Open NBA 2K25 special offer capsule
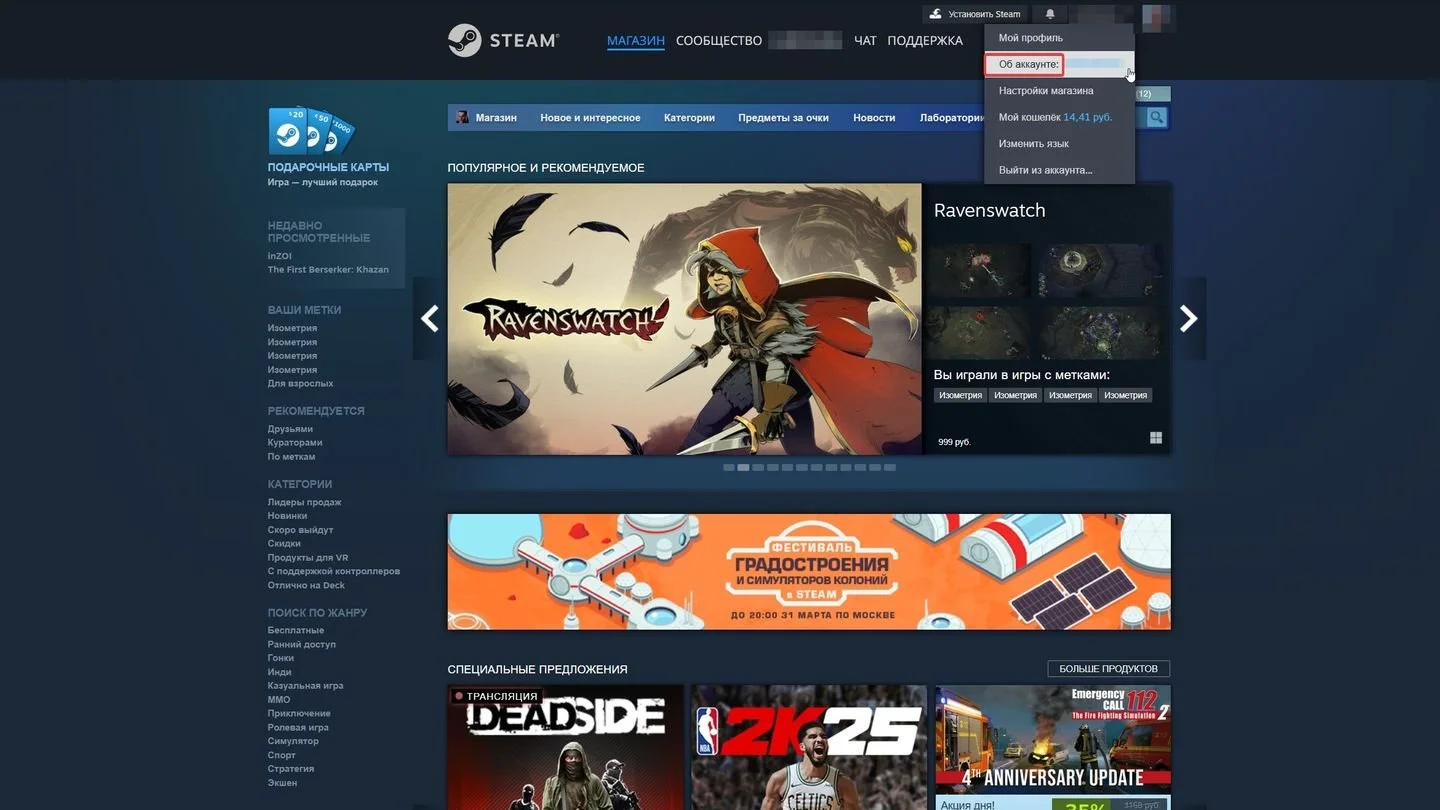Screen dimensions: 1440x810 click(x=809, y=747)
